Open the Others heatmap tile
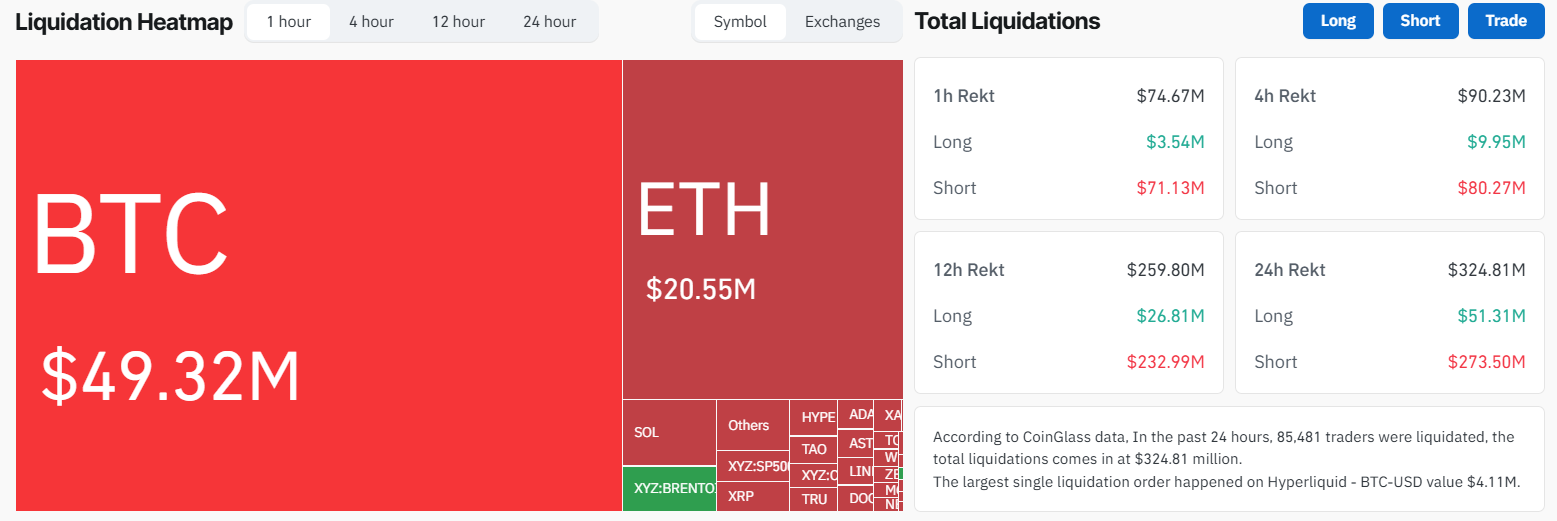Image resolution: width=1557 pixels, height=521 pixels. pos(752,425)
